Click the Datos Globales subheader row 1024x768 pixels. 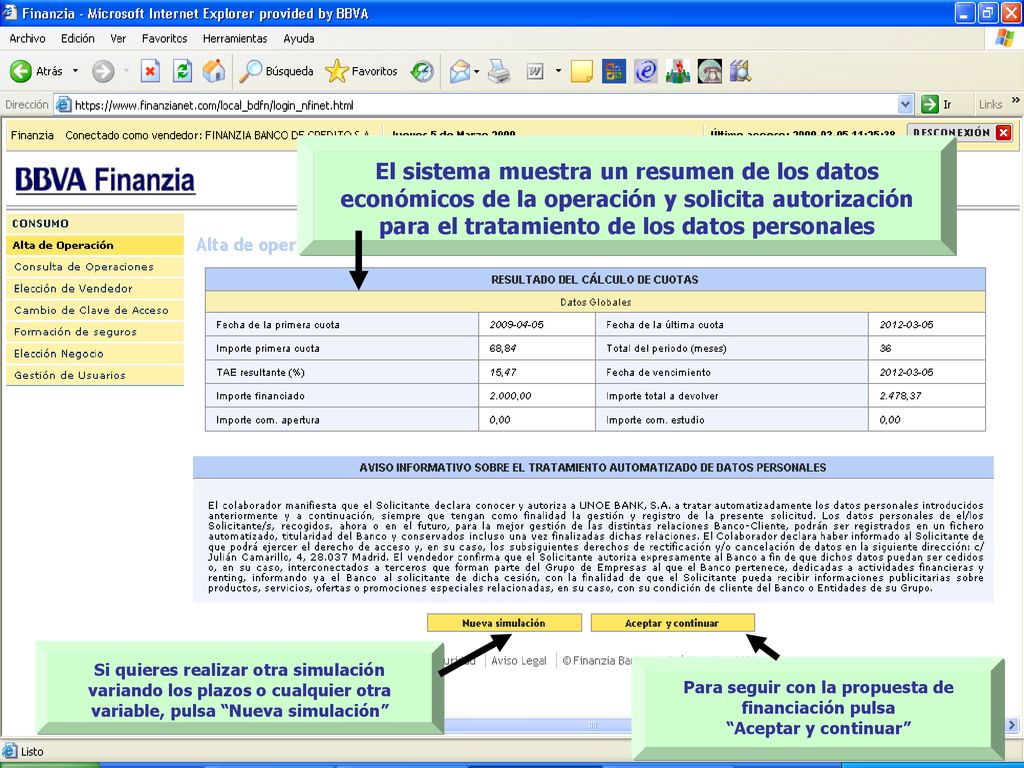tap(595, 302)
